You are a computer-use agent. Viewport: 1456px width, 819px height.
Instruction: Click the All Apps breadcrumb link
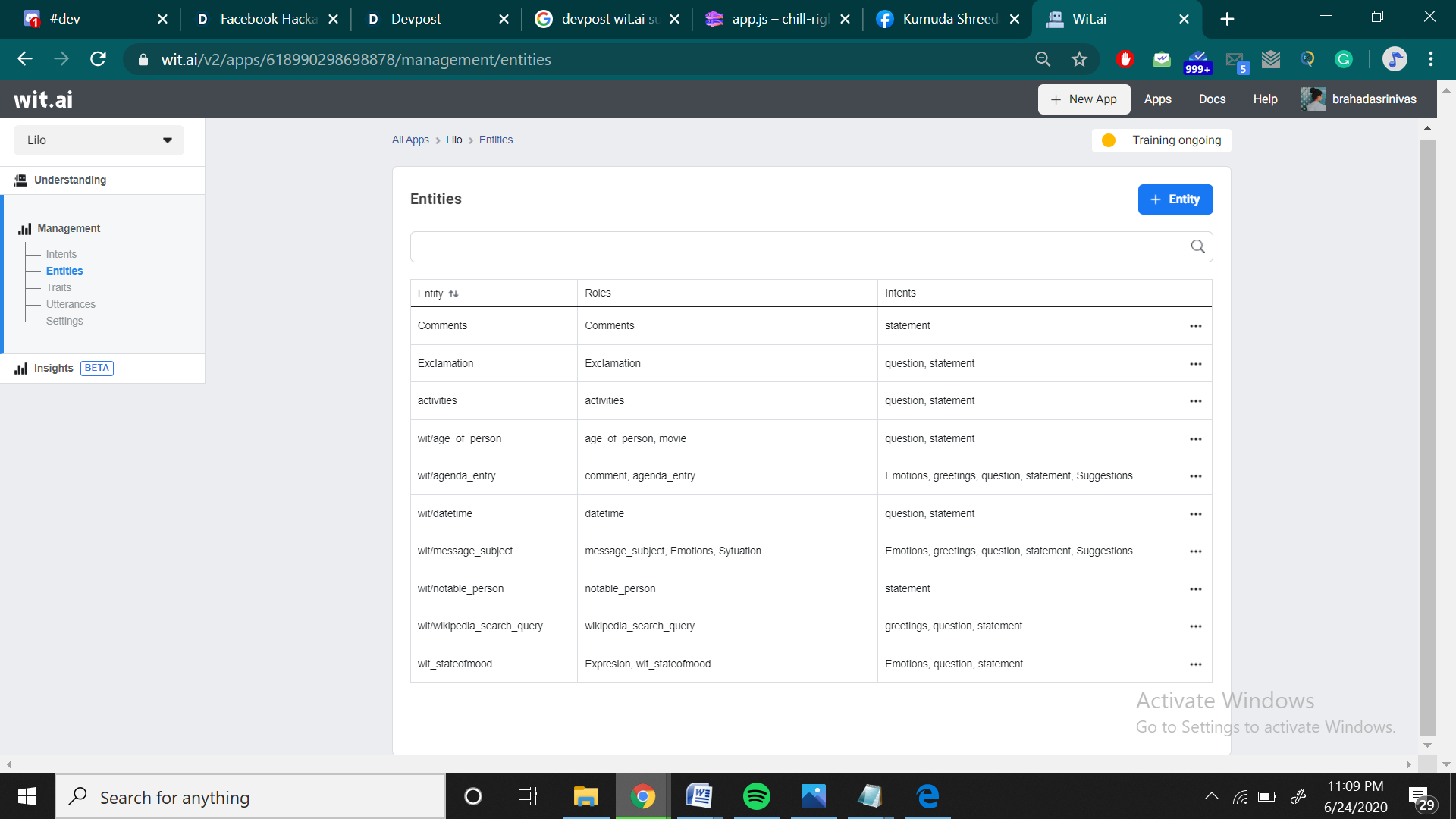click(x=410, y=140)
